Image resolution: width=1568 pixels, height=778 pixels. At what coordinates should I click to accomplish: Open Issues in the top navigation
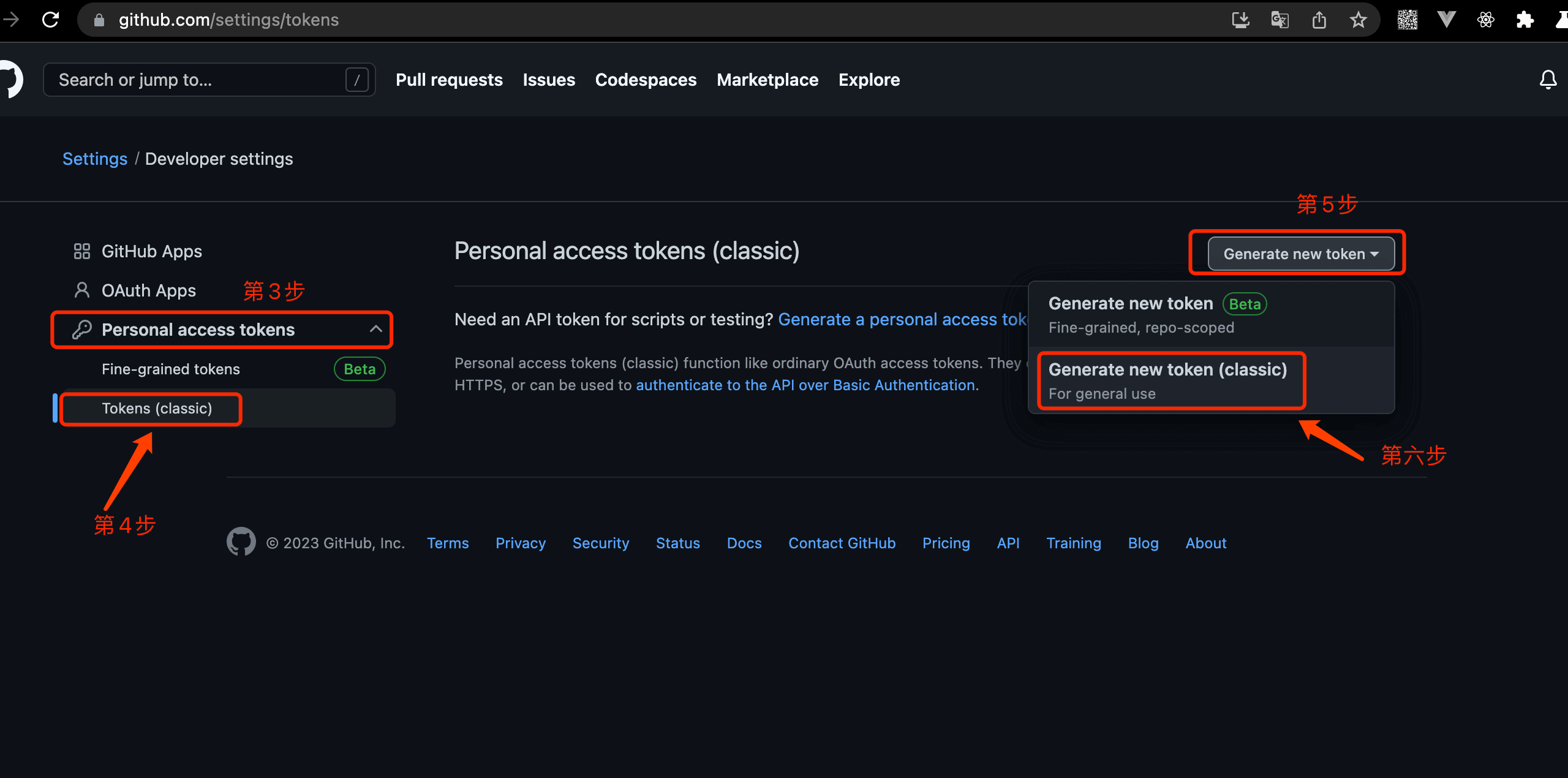tap(549, 80)
